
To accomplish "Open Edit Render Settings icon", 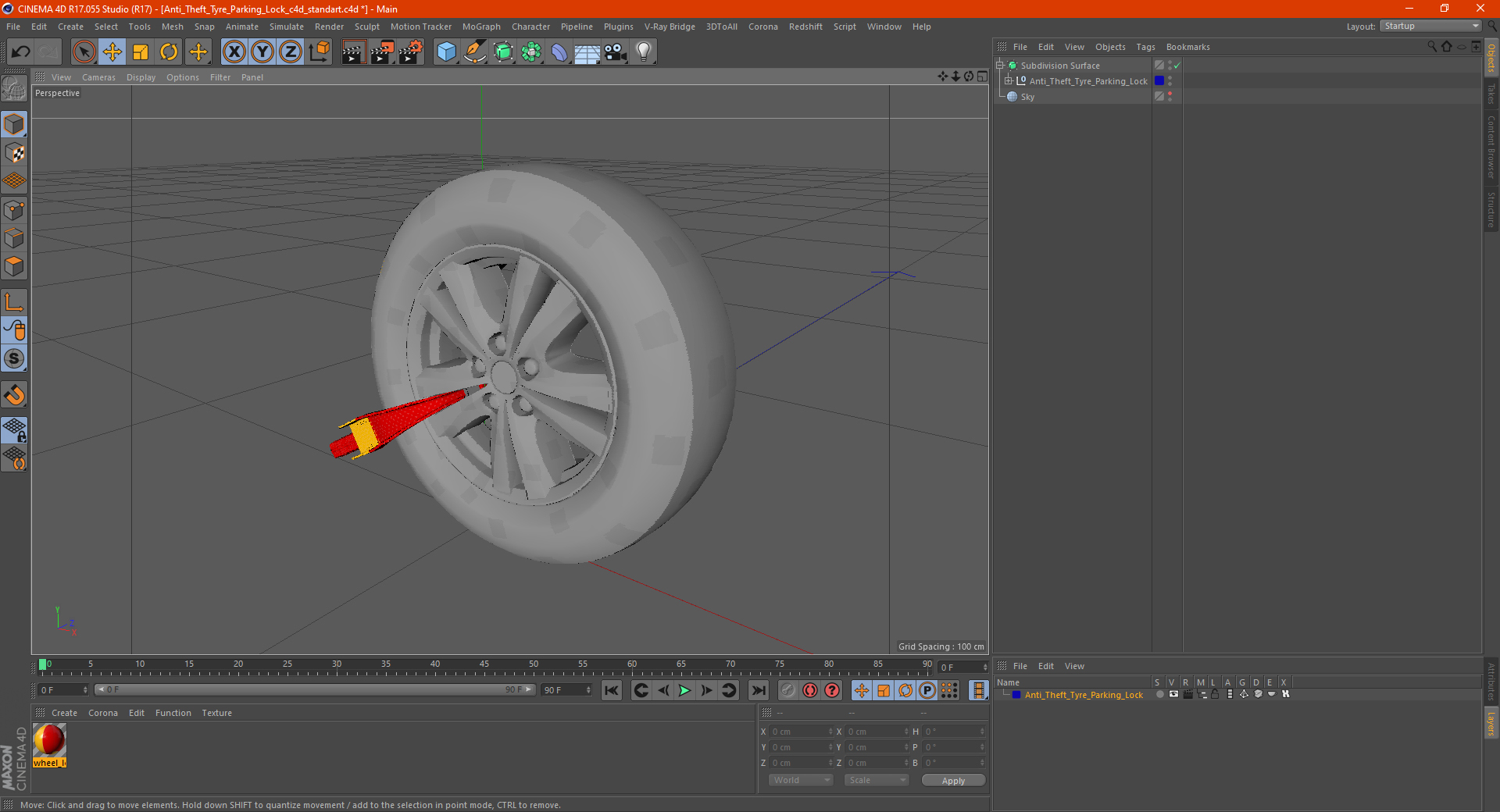I will pyautogui.click(x=411, y=52).
